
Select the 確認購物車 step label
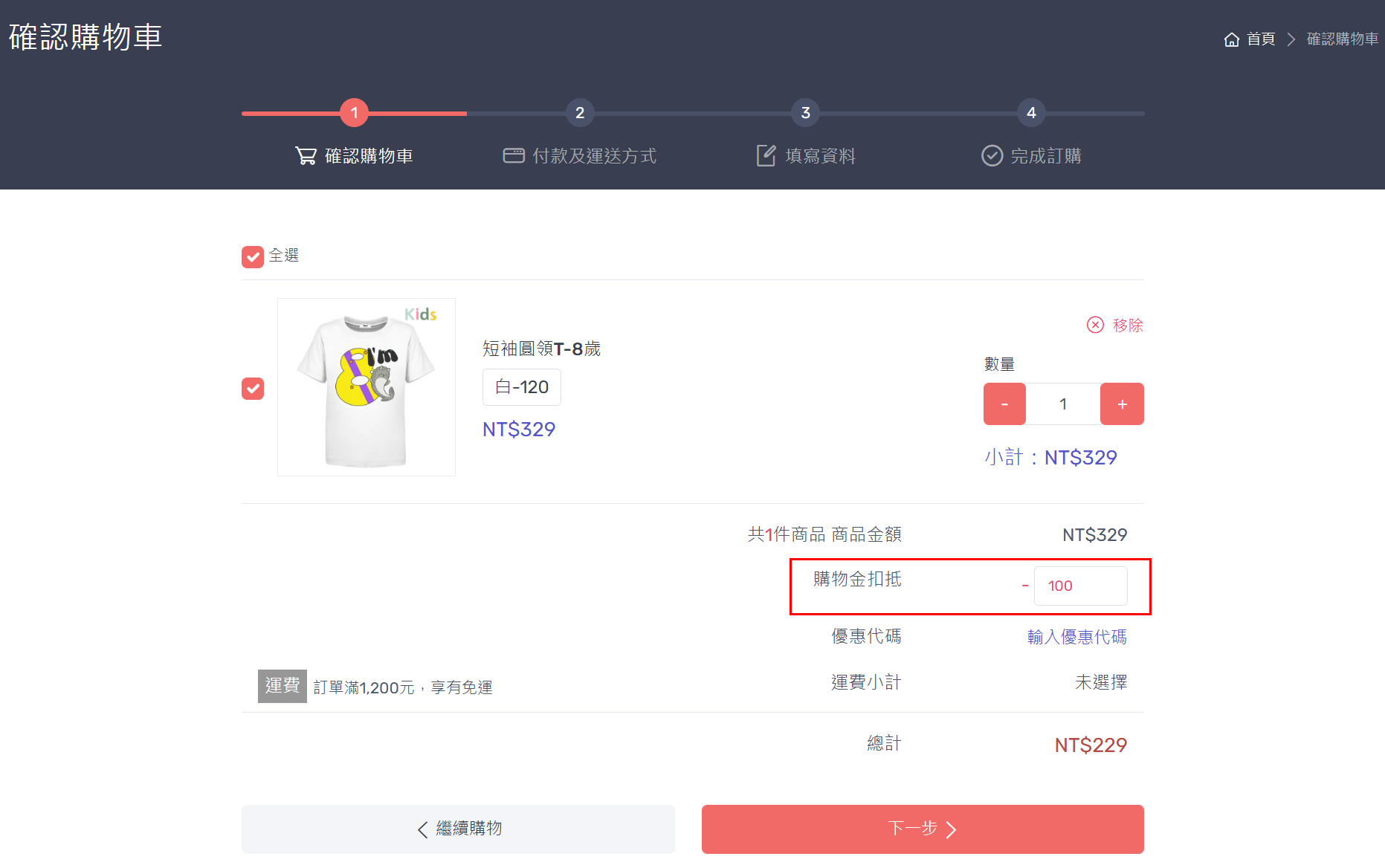click(x=369, y=156)
